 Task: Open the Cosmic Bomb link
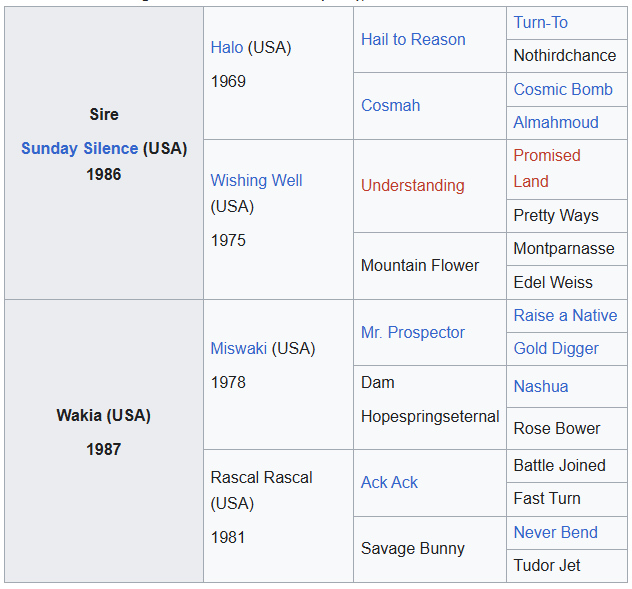tap(563, 89)
